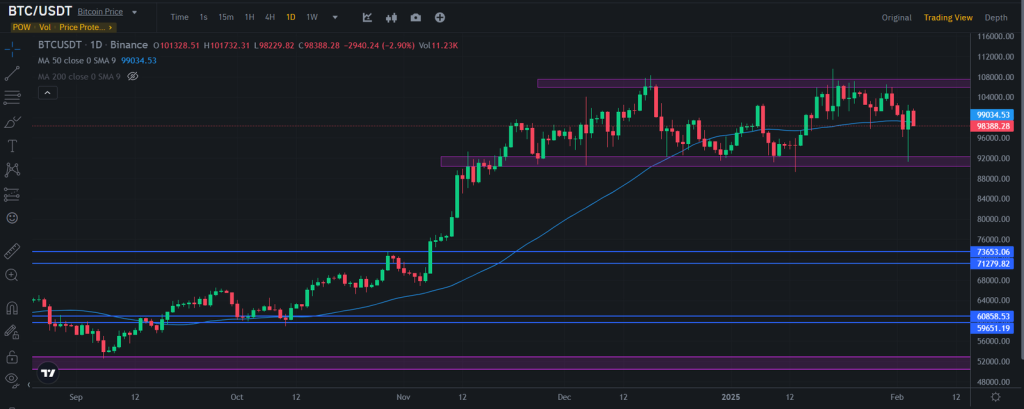1024x409 pixels.
Task: Take a chart snapshot with camera icon
Action: [415, 17]
